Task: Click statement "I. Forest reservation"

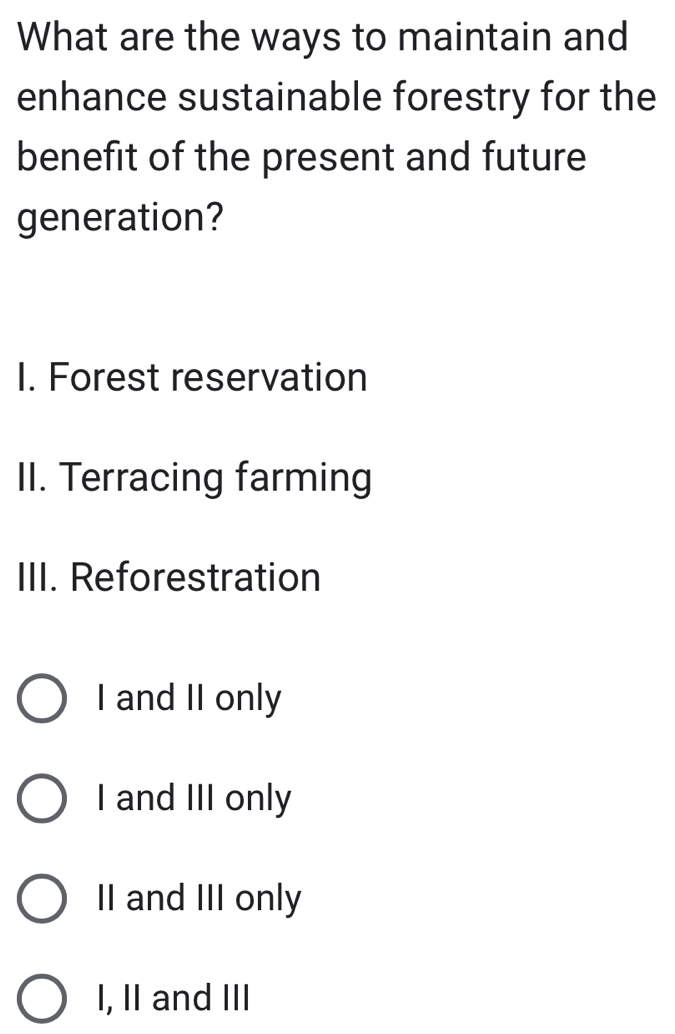Action: coord(193,378)
